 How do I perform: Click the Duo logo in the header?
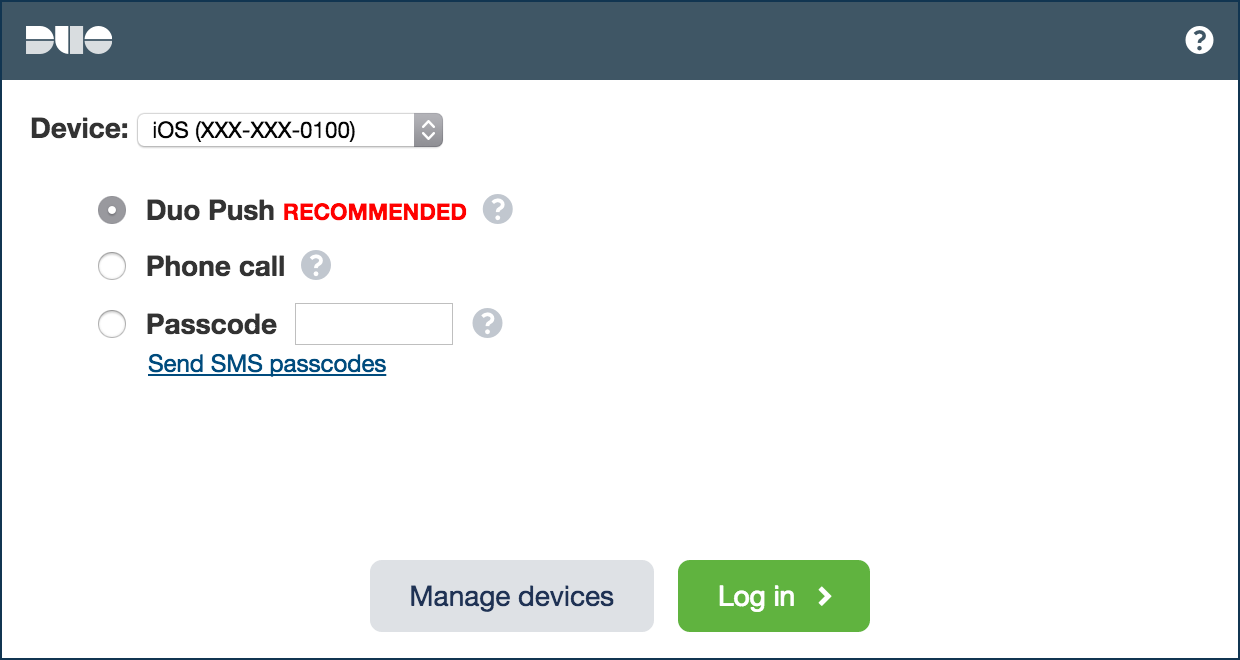click(x=69, y=40)
